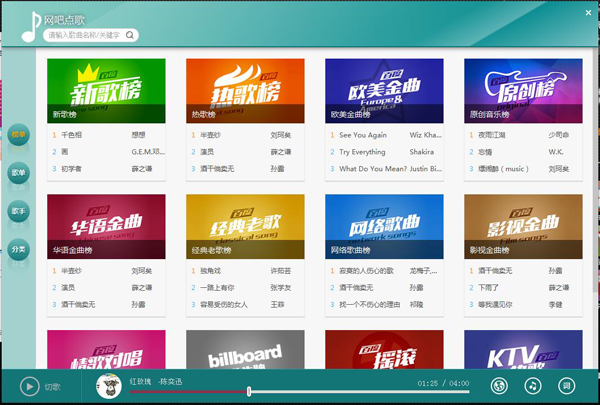The image size is (600, 405).
Task: Select song 独角戏 in 经典老歌榜
Action: 210,271
